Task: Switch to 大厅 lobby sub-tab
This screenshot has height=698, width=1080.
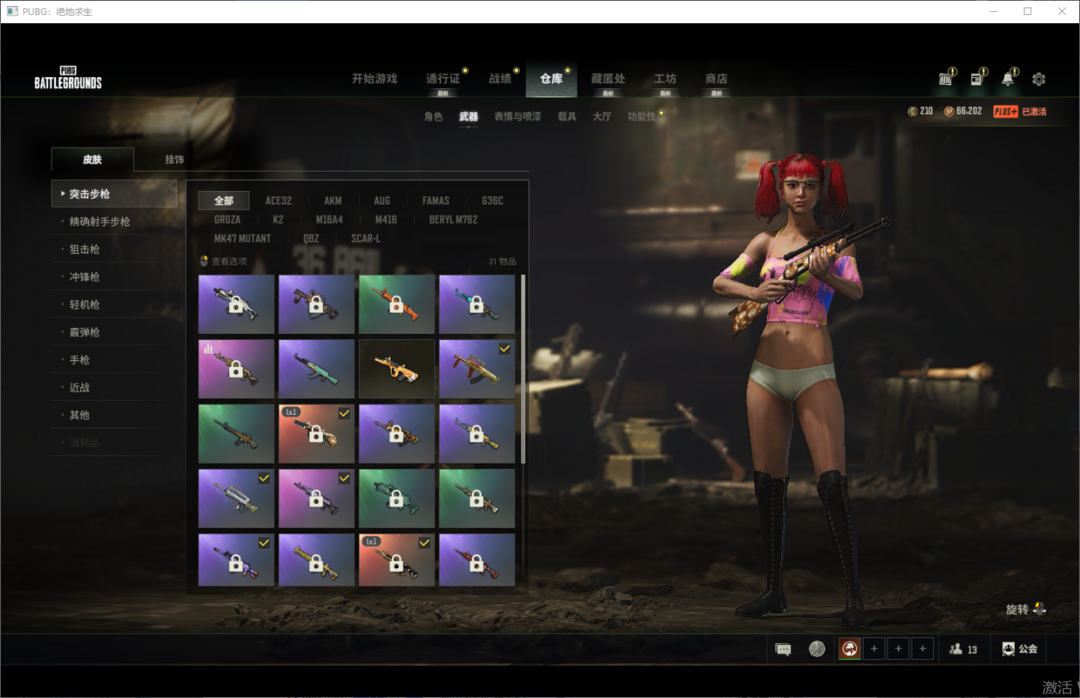Action: [602, 116]
